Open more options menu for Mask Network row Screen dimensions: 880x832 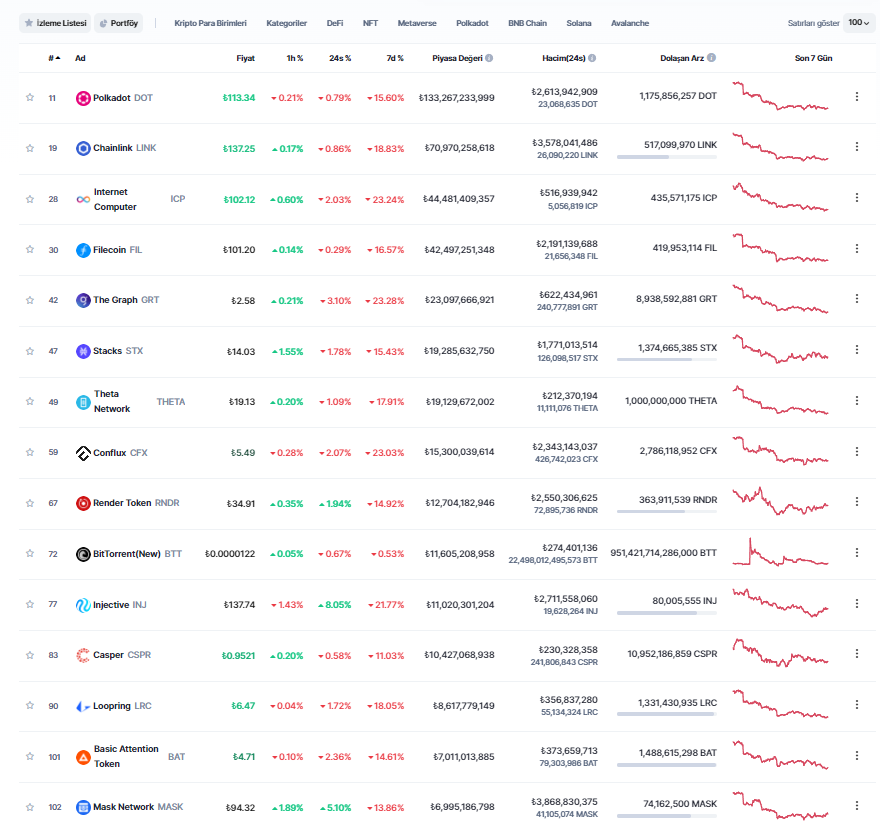click(x=856, y=807)
